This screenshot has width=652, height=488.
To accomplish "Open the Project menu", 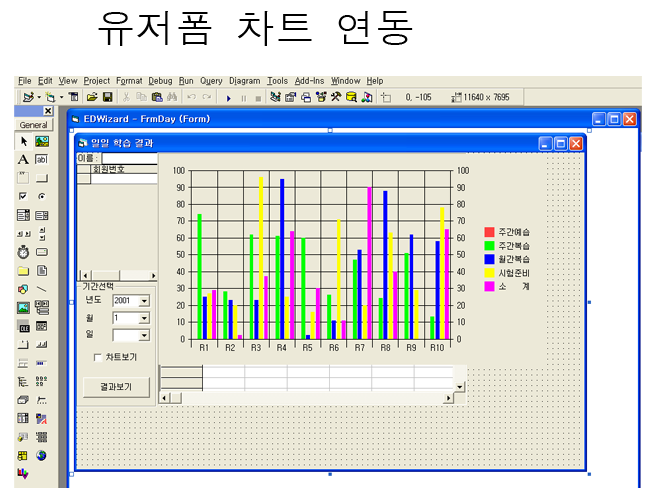I will [x=97, y=81].
